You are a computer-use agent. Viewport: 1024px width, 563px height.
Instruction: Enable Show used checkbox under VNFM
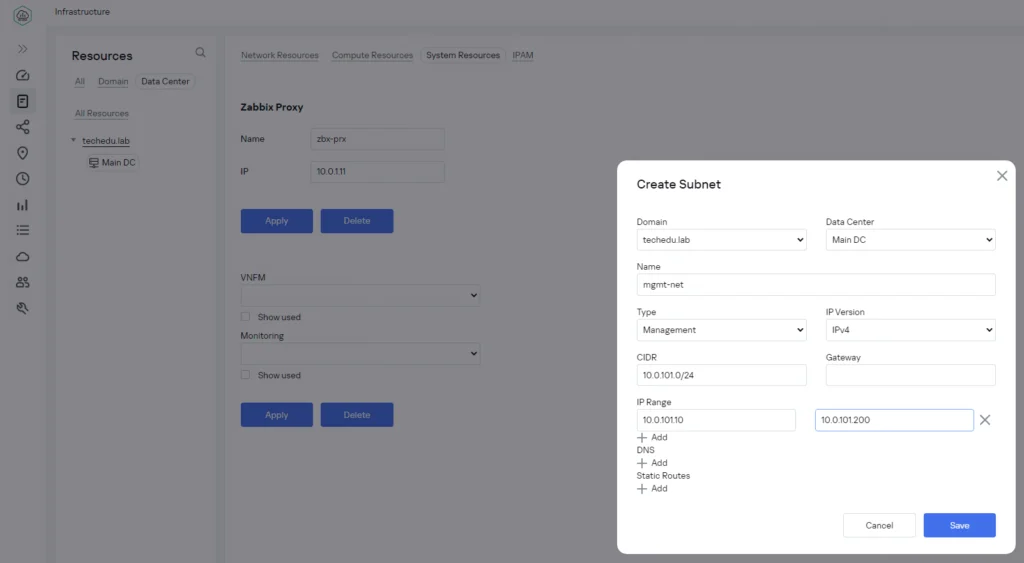246,317
